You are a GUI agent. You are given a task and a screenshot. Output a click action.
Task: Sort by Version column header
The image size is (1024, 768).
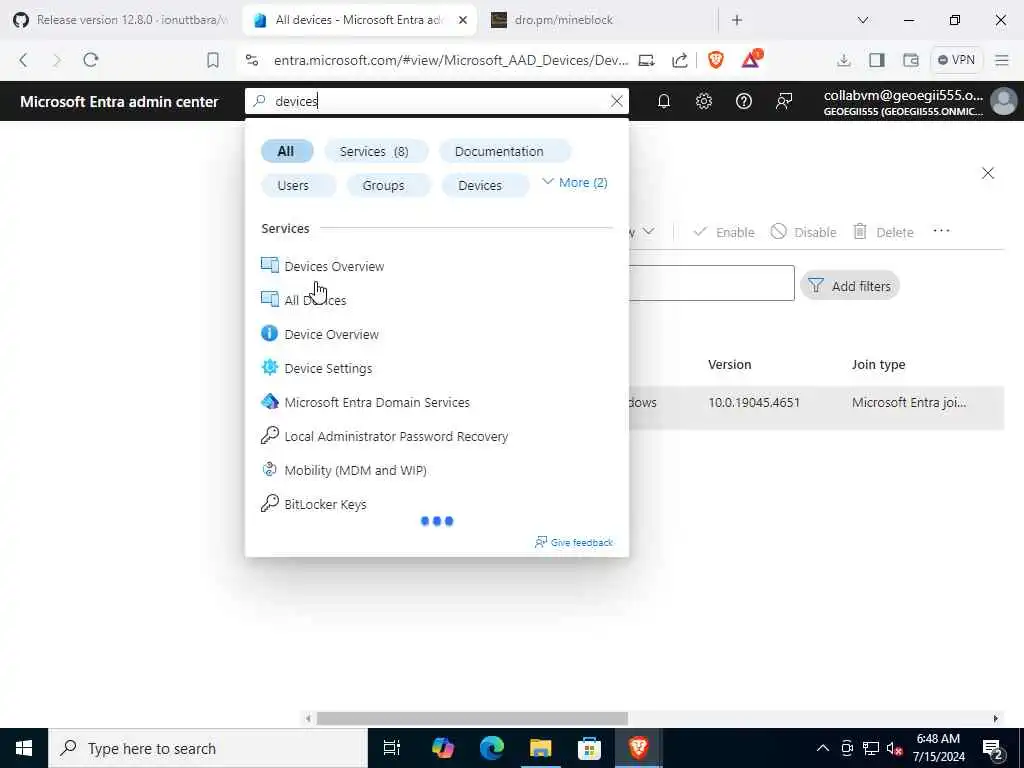point(729,364)
